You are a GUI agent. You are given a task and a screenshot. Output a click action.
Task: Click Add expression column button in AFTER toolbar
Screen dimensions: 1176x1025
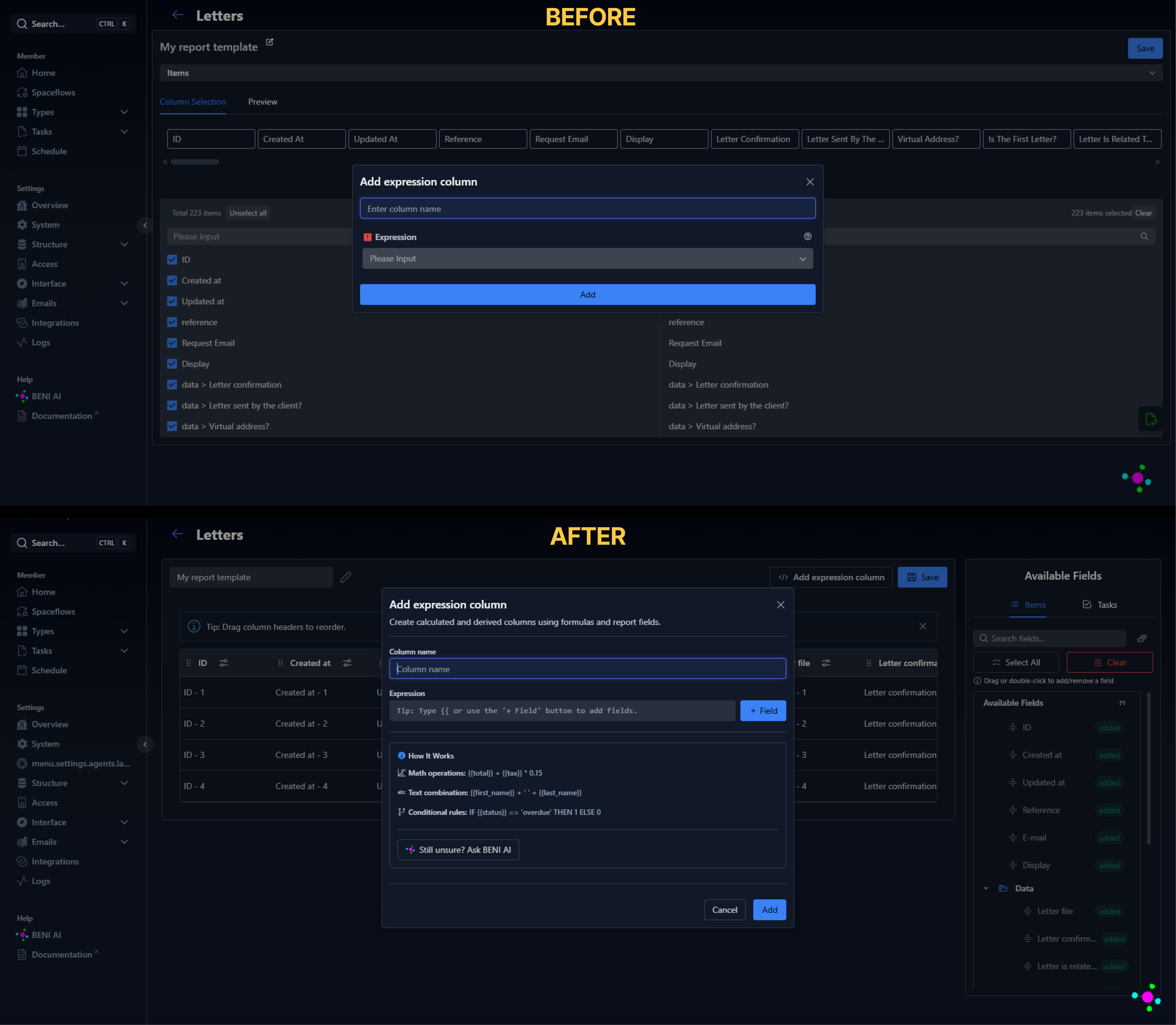pyautogui.click(x=831, y=577)
